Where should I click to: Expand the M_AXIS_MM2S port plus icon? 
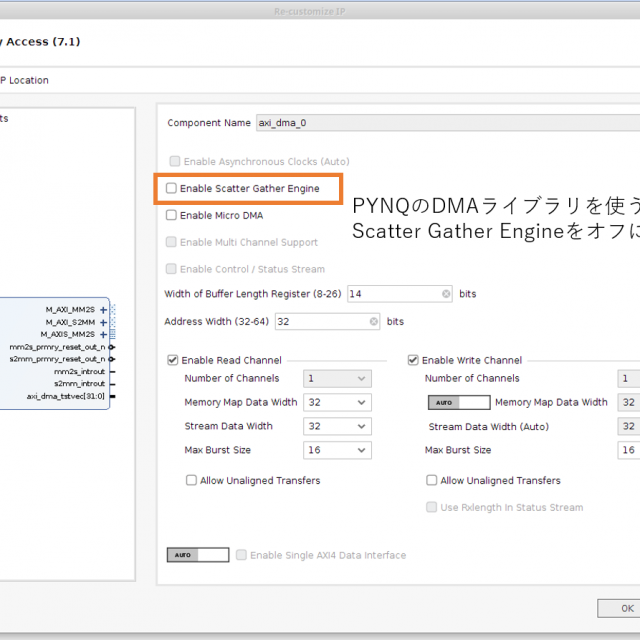click(103, 335)
